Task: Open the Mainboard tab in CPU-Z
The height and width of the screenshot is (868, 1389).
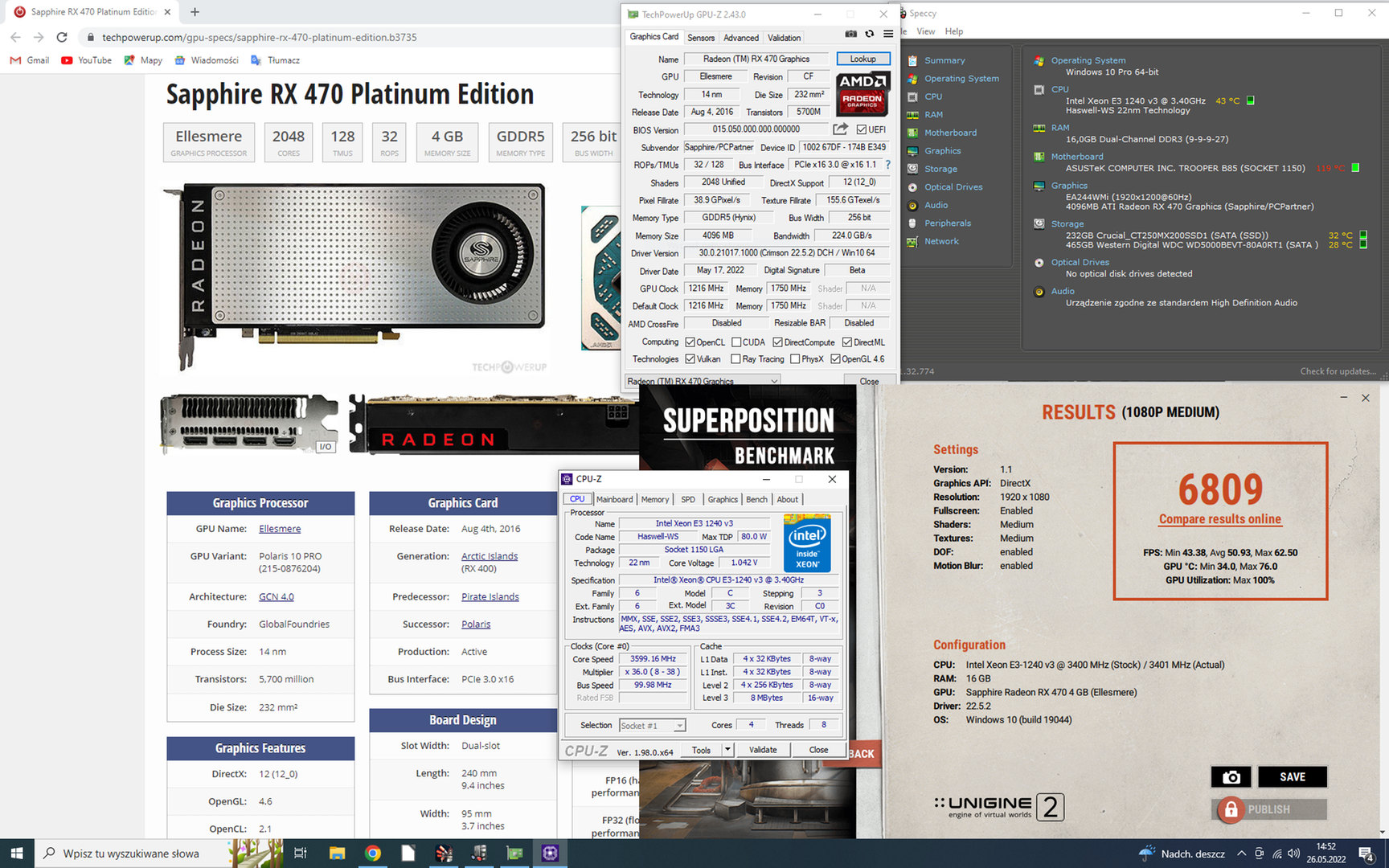Action: (x=614, y=499)
